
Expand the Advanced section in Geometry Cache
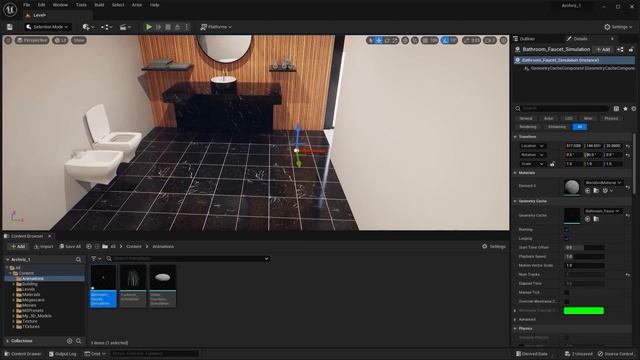[x=515, y=320]
